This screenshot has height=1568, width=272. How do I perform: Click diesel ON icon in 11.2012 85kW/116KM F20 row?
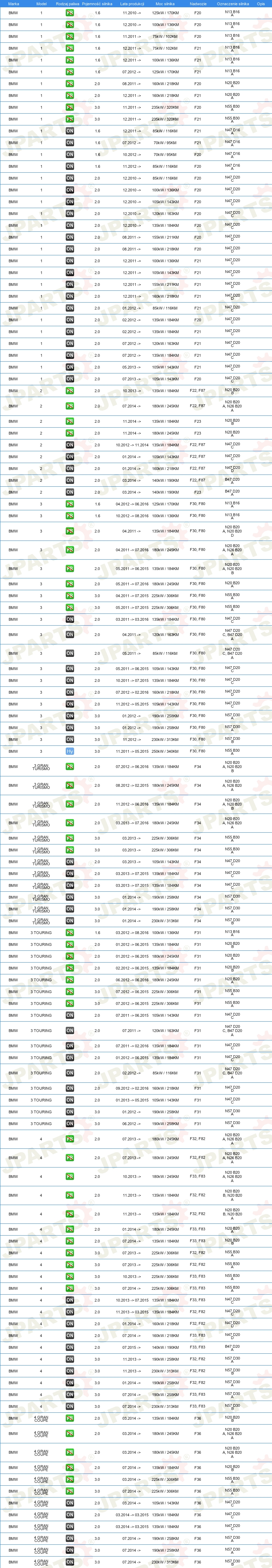(70, 166)
